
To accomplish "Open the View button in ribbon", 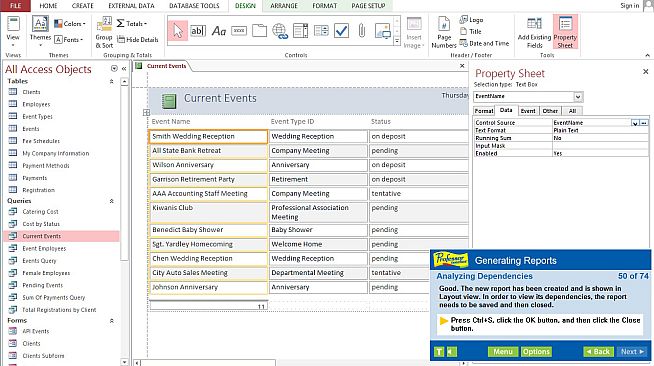I will [x=13, y=32].
